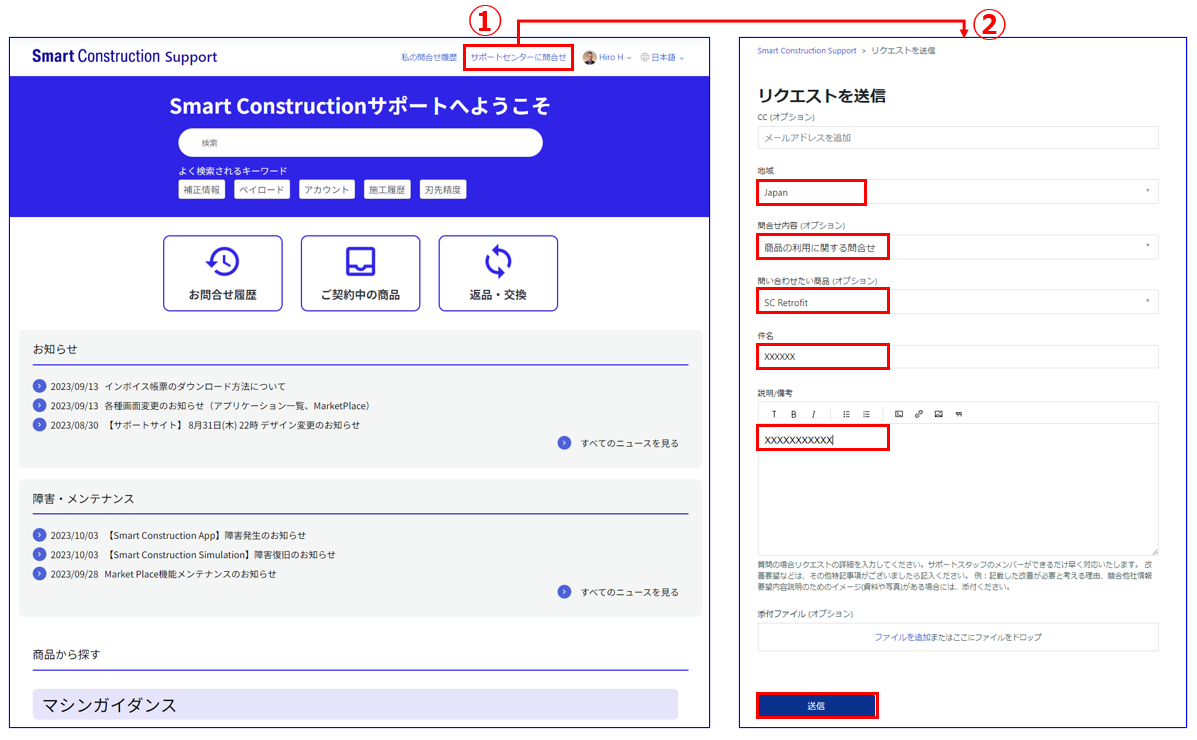The image size is (1197, 740).
Task: Click into the 説明/備考 text area
Action: 957,489
